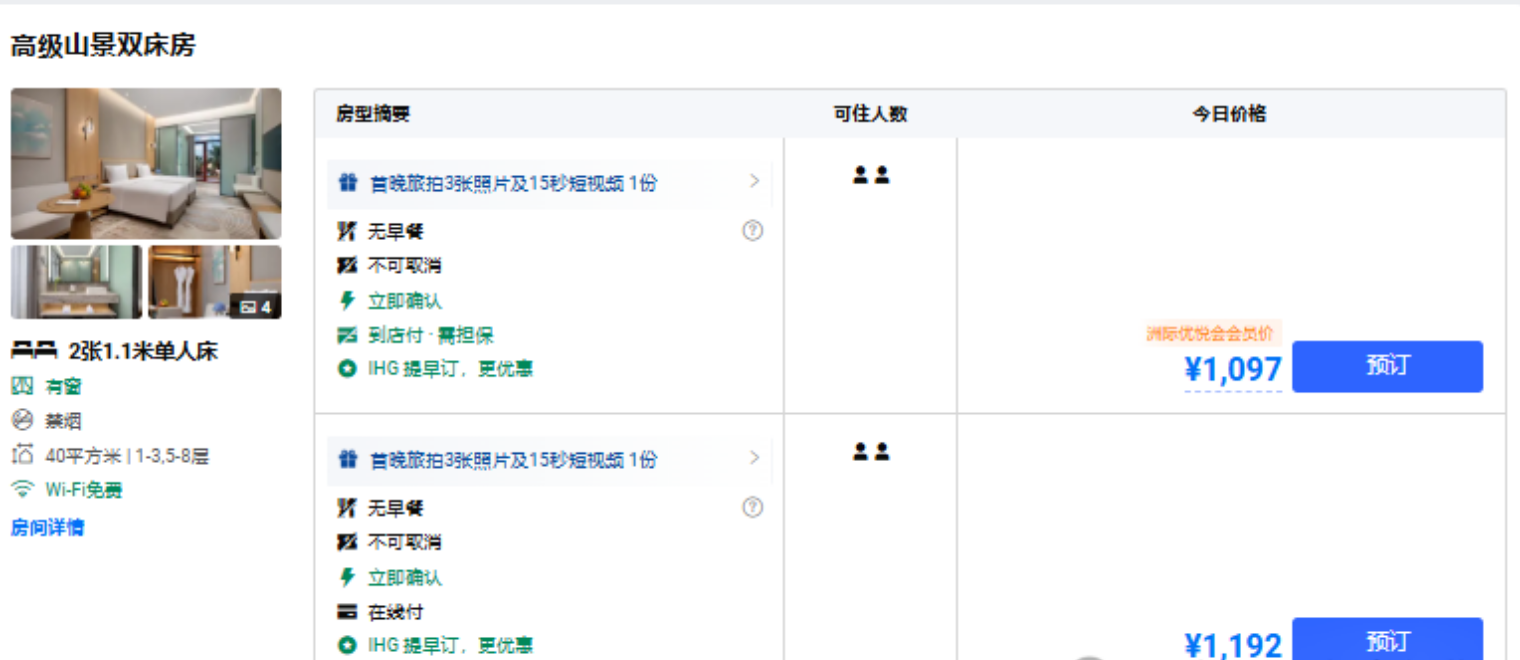Screen dimensions: 1520x660
Task: Click the lightning icon beside second 立即确认
Action: (x=347, y=577)
